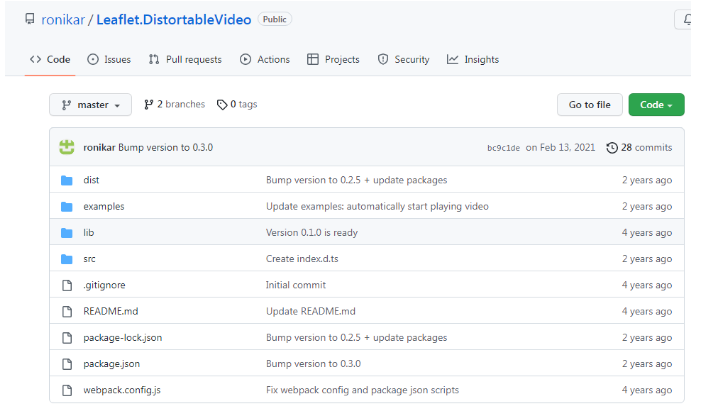Open the dist folder
Image resolution: width=703 pixels, height=407 pixels.
coord(91,180)
